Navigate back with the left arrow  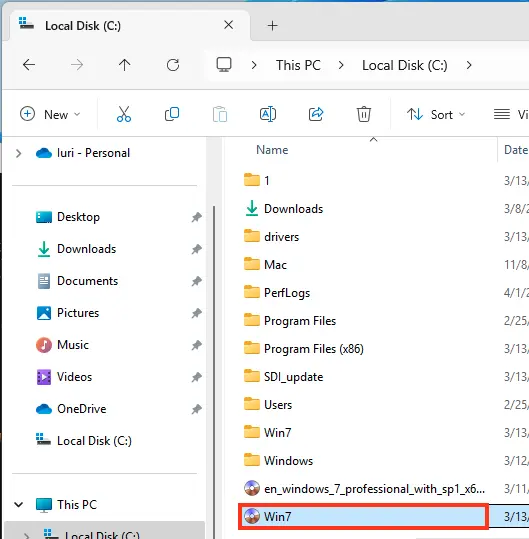(x=29, y=65)
